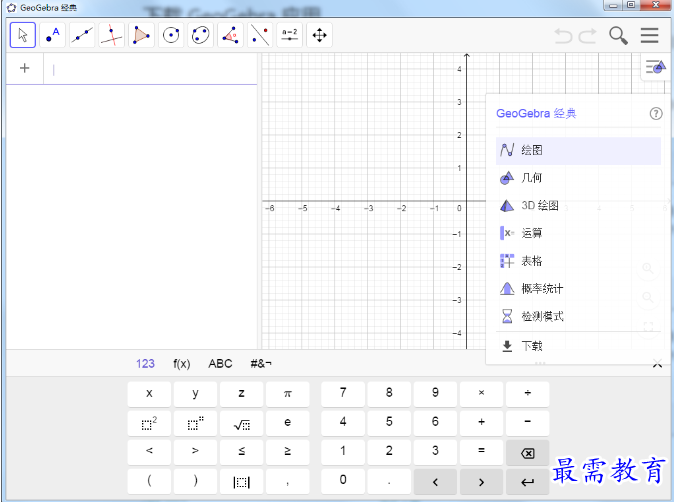674x502 pixels.
Task: Tap the Enter return key
Action: pos(527,482)
